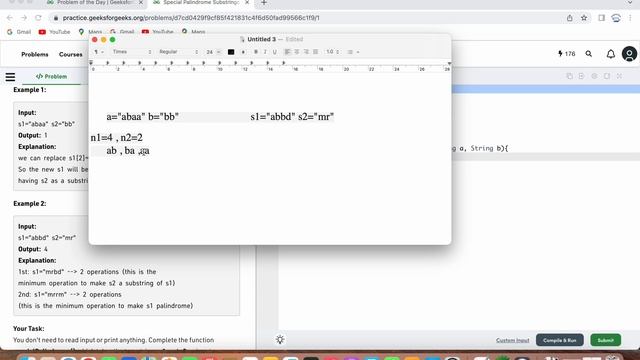640x360 pixels.
Task: Open the hamburger sidebar menu
Action: pyautogui.click(x=10, y=77)
